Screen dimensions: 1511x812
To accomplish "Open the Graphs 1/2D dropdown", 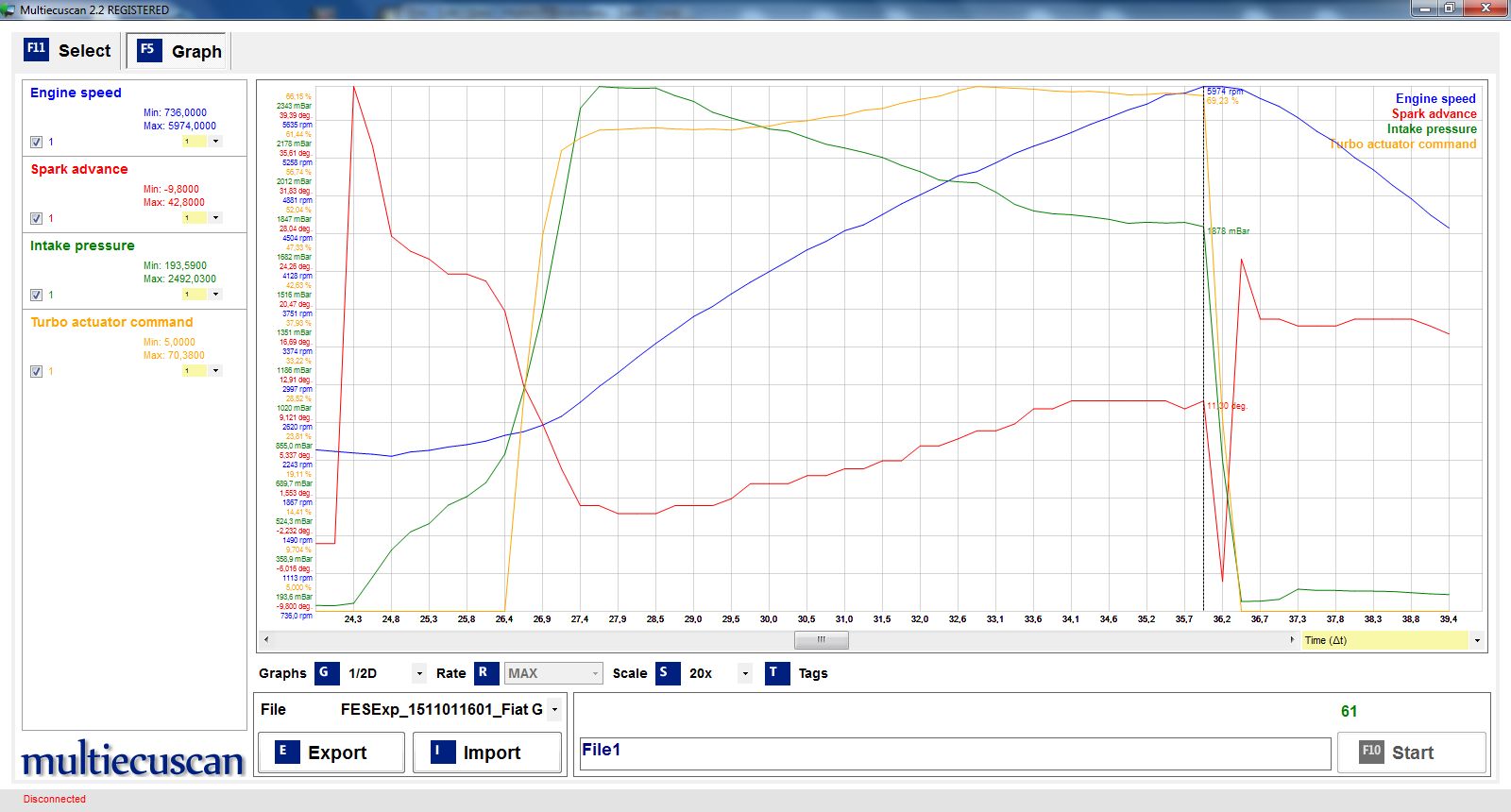I will (419, 673).
